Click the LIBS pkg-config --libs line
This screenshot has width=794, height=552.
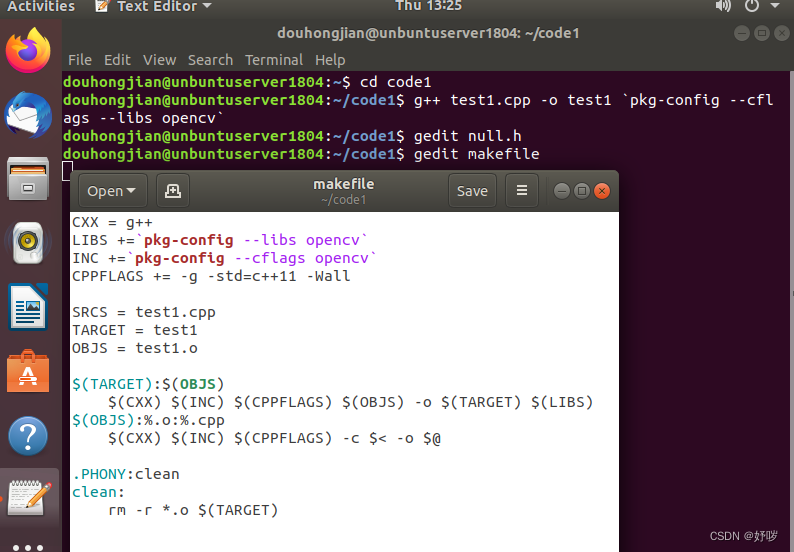[220, 240]
